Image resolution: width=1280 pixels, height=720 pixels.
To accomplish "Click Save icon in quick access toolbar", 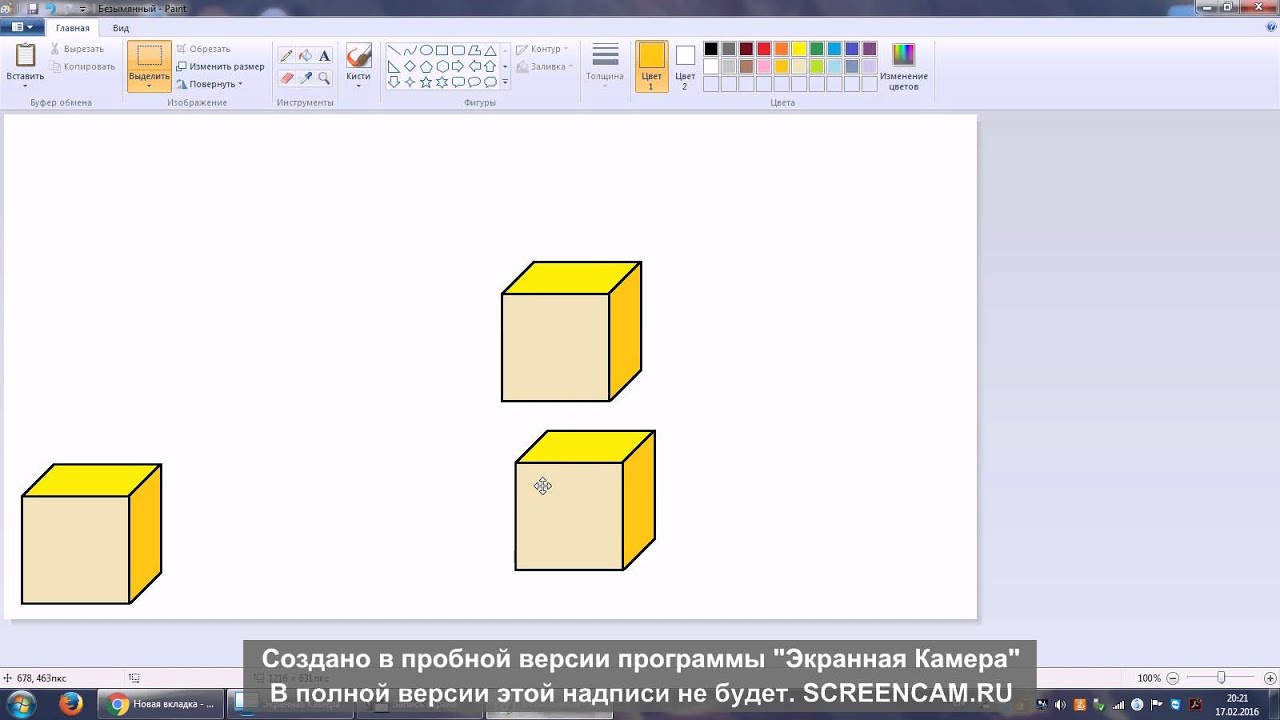I will (33, 8).
